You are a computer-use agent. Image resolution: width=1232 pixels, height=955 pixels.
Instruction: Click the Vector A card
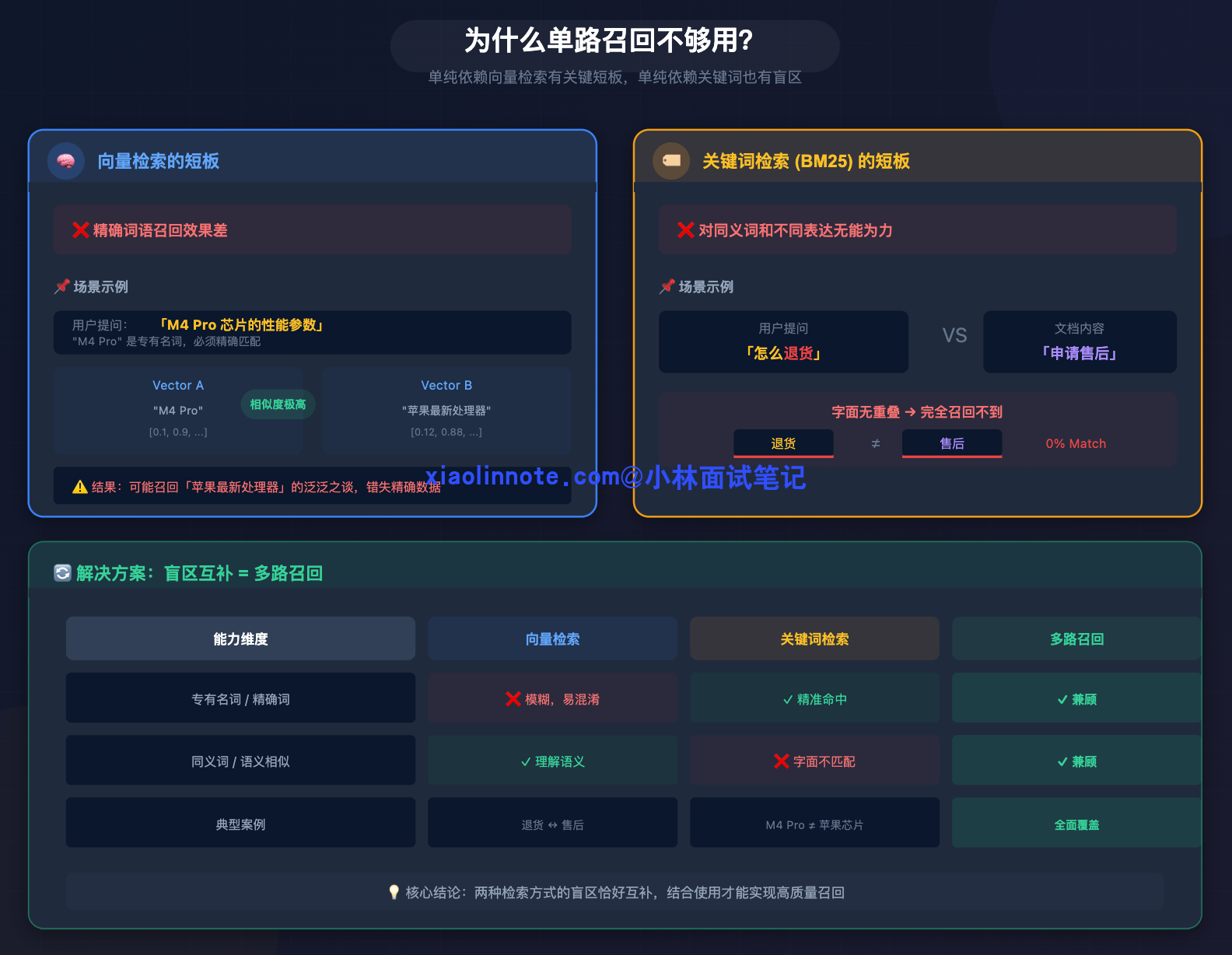pyautogui.click(x=178, y=410)
